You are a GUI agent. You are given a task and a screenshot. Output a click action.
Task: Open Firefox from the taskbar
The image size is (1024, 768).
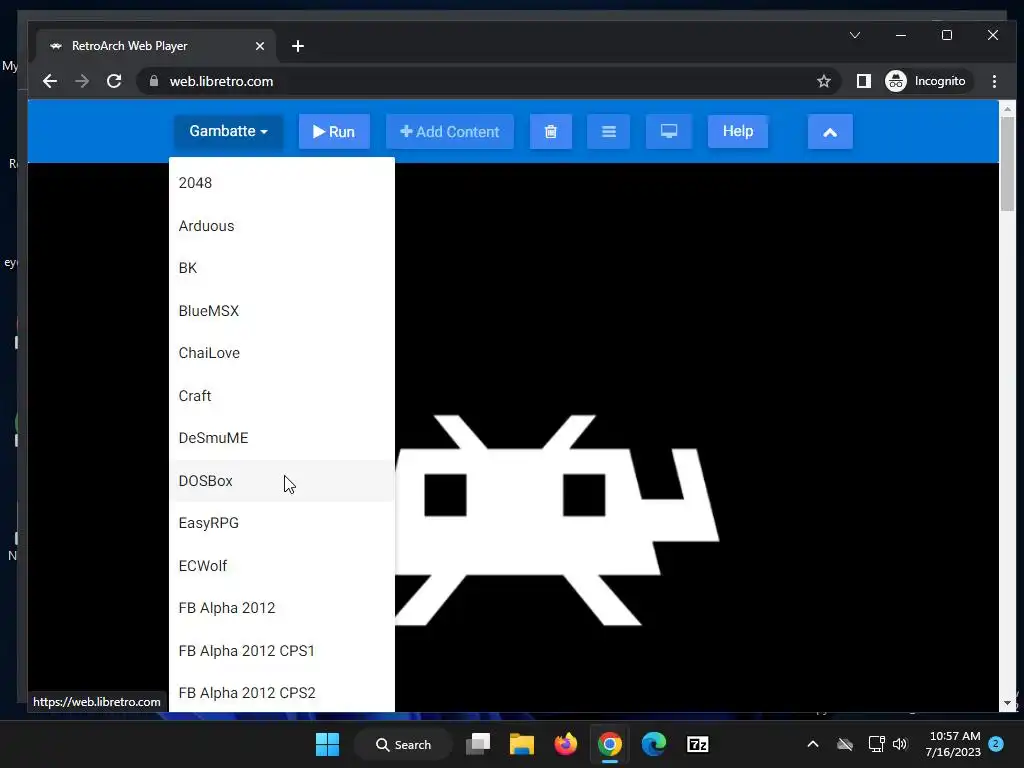click(566, 744)
